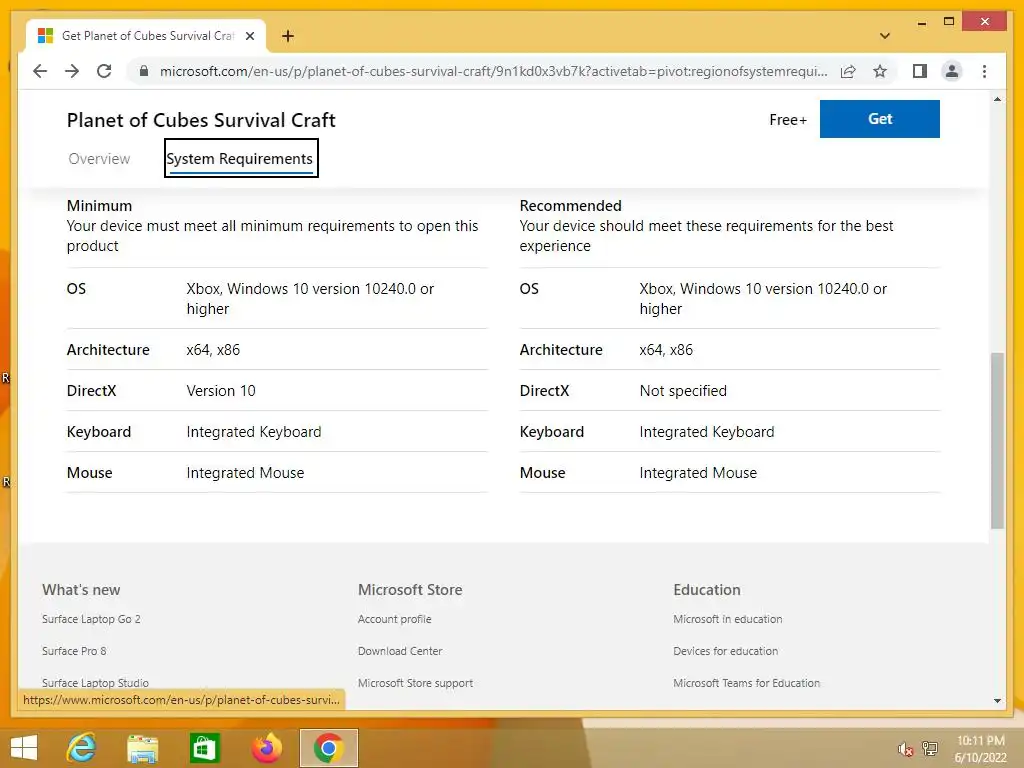Open Microsoft in education link
This screenshot has height=768, width=1024.
tap(728, 619)
